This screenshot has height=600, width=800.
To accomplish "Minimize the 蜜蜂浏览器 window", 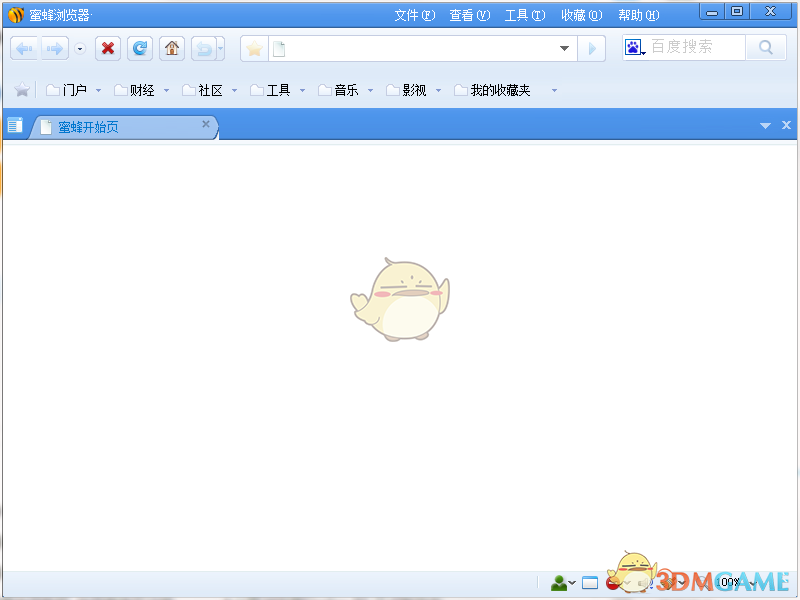I will [x=712, y=12].
